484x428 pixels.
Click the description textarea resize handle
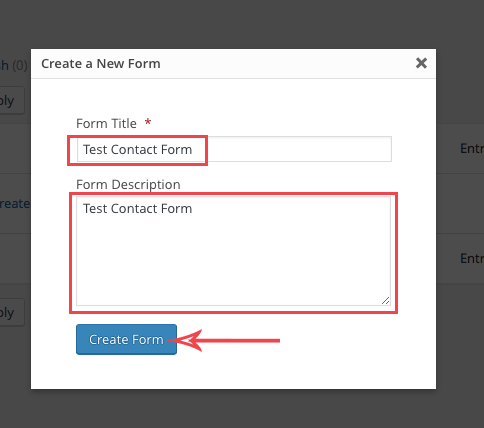click(385, 300)
